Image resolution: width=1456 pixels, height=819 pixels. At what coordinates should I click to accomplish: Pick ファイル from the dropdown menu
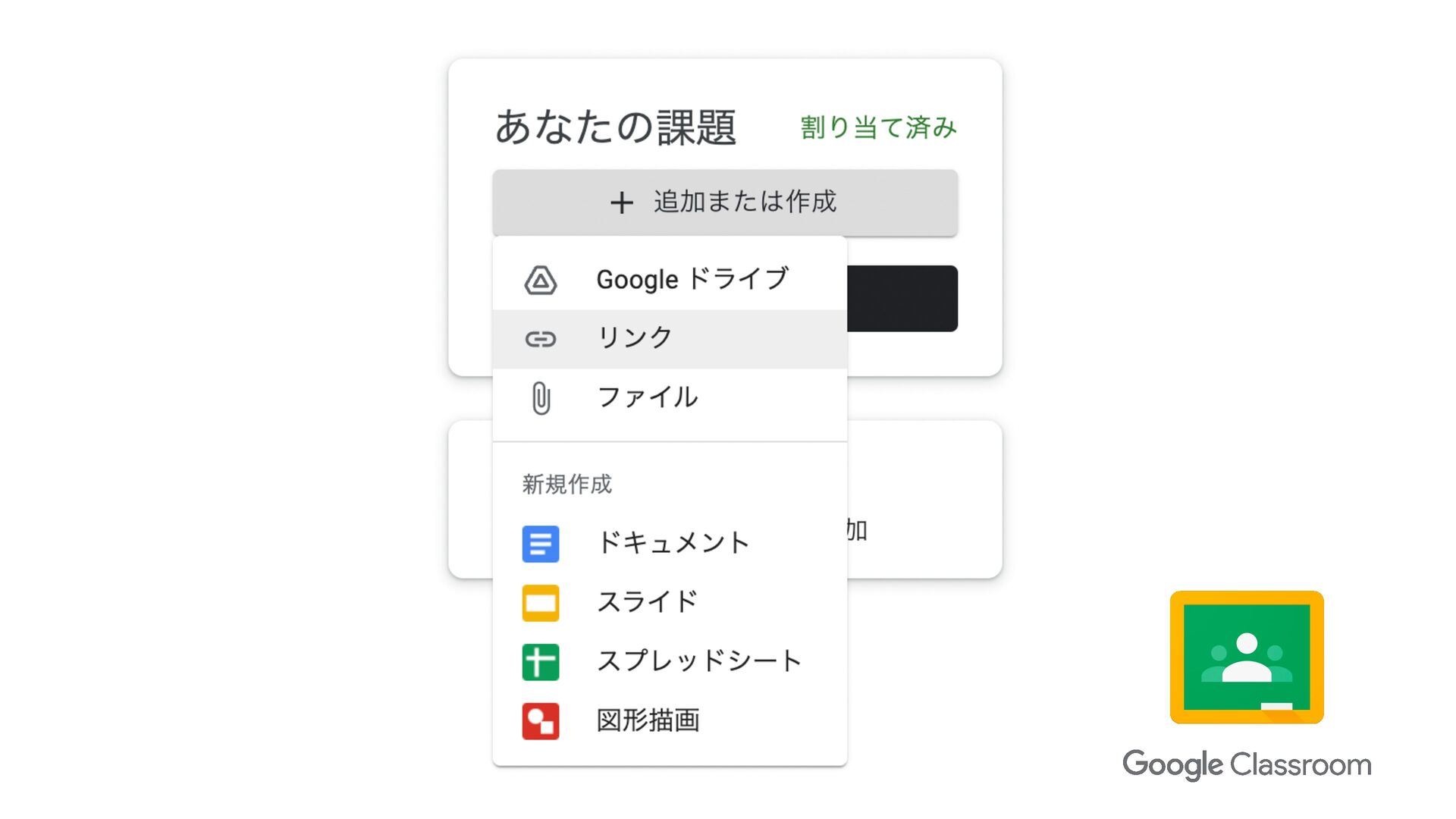tap(648, 397)
